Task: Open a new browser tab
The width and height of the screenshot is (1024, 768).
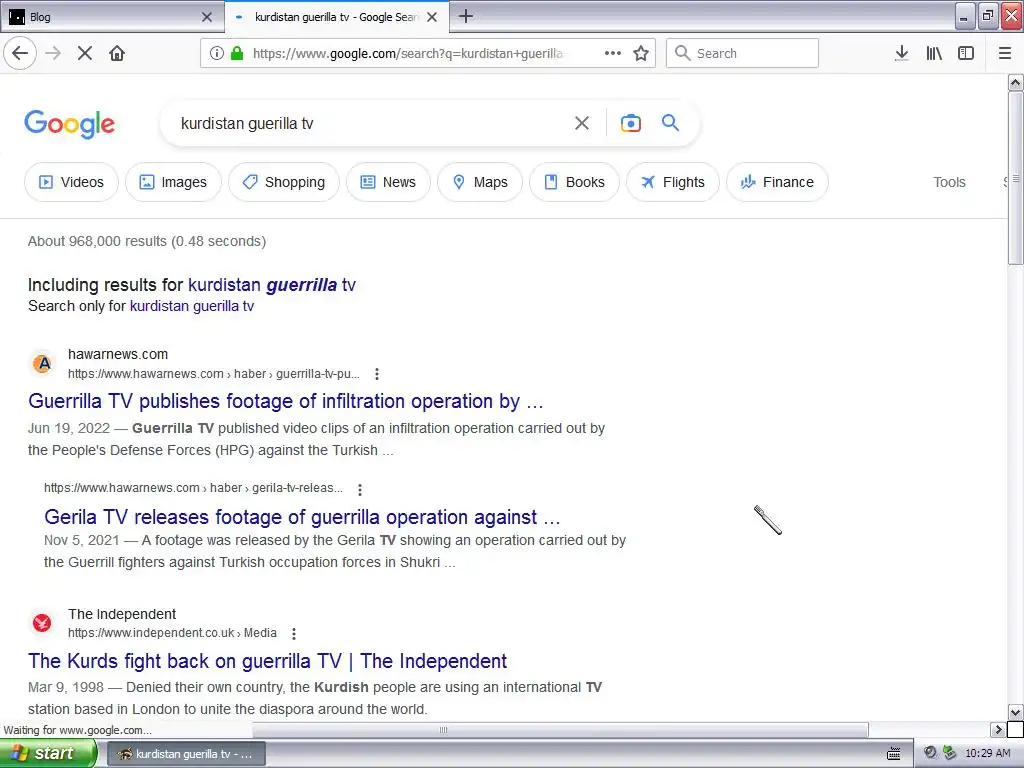Action: [466, 16]
